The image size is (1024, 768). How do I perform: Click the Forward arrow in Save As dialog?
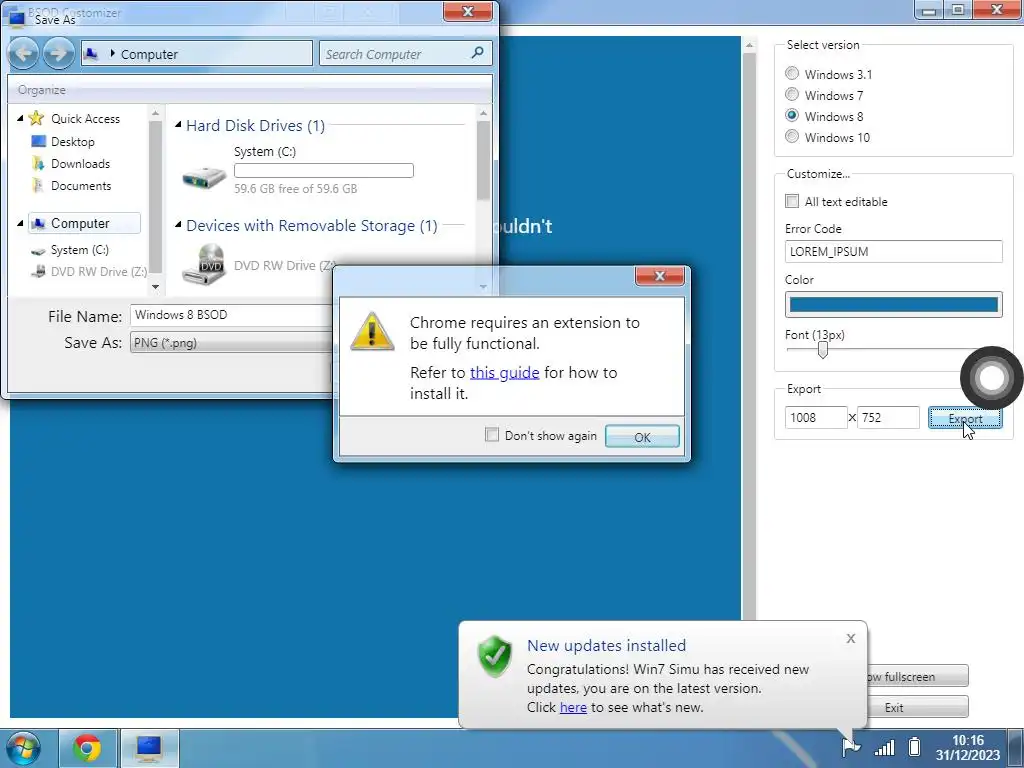(x=58, y=53)
